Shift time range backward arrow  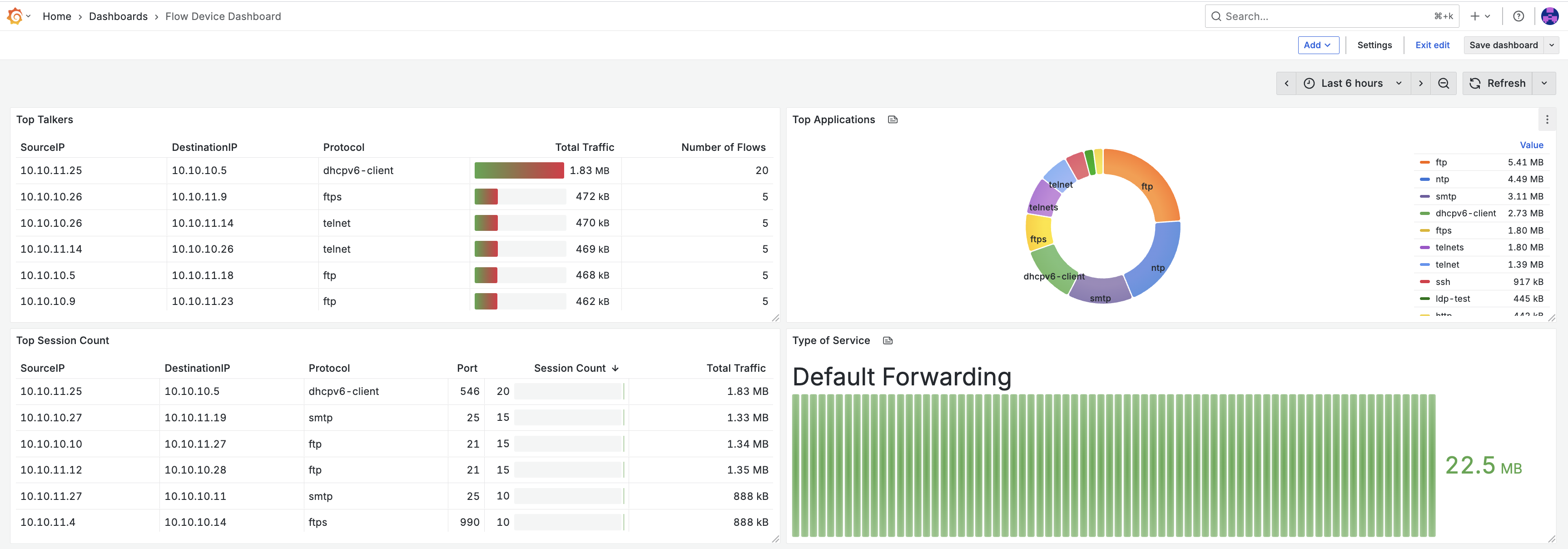[x=1286, y=84]
